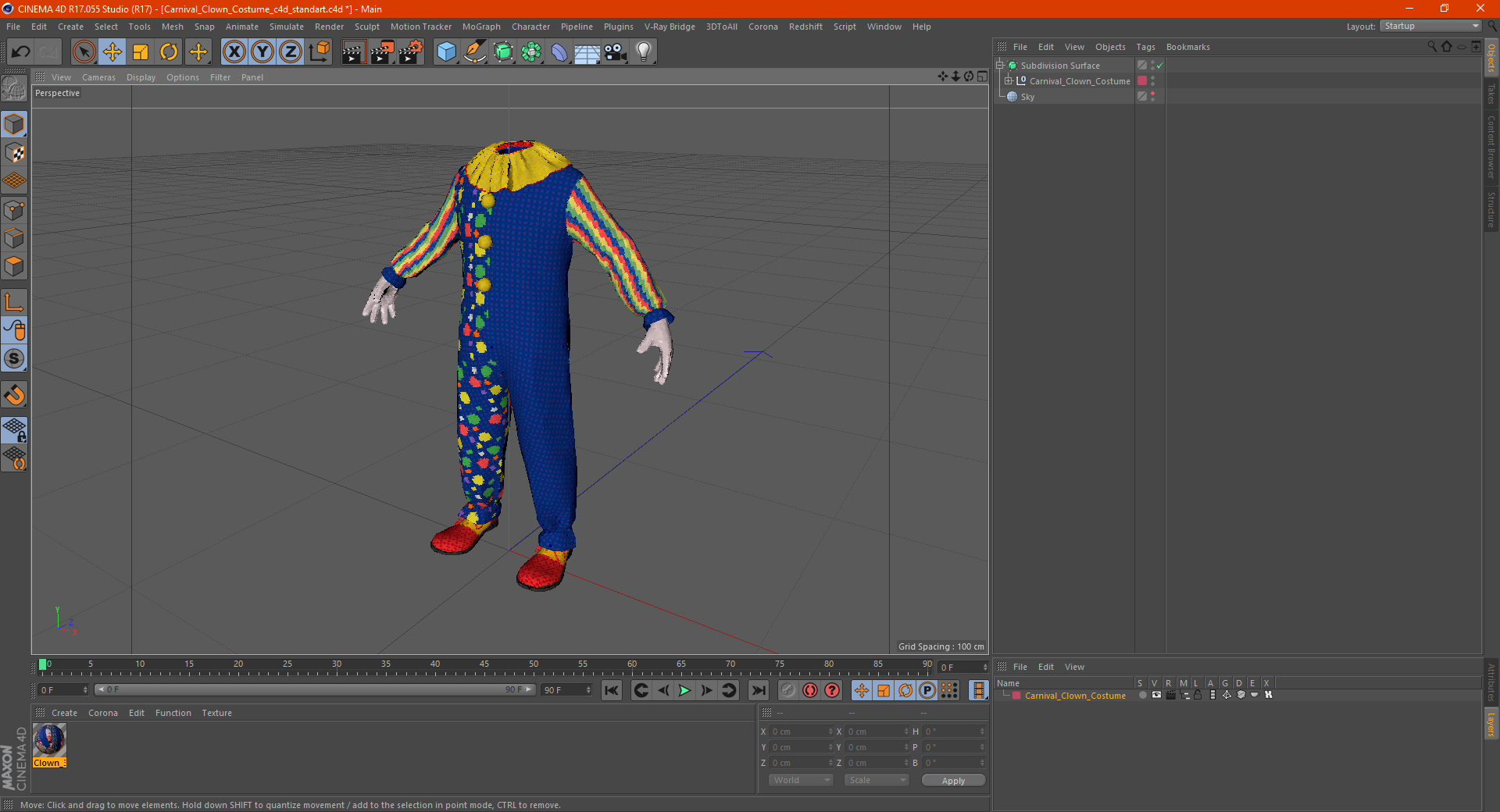Open the World coordinate dropdown
Image resolution: width=1500 pixels, height=812 pixels.
(x=801, y=780)
